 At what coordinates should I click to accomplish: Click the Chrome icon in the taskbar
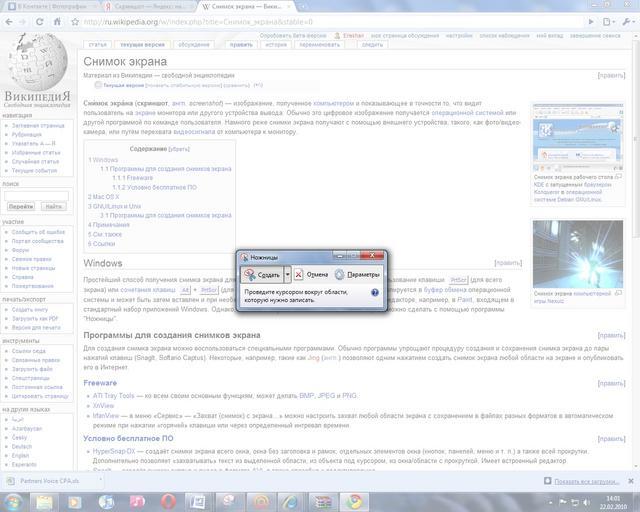tap(352, 498)
